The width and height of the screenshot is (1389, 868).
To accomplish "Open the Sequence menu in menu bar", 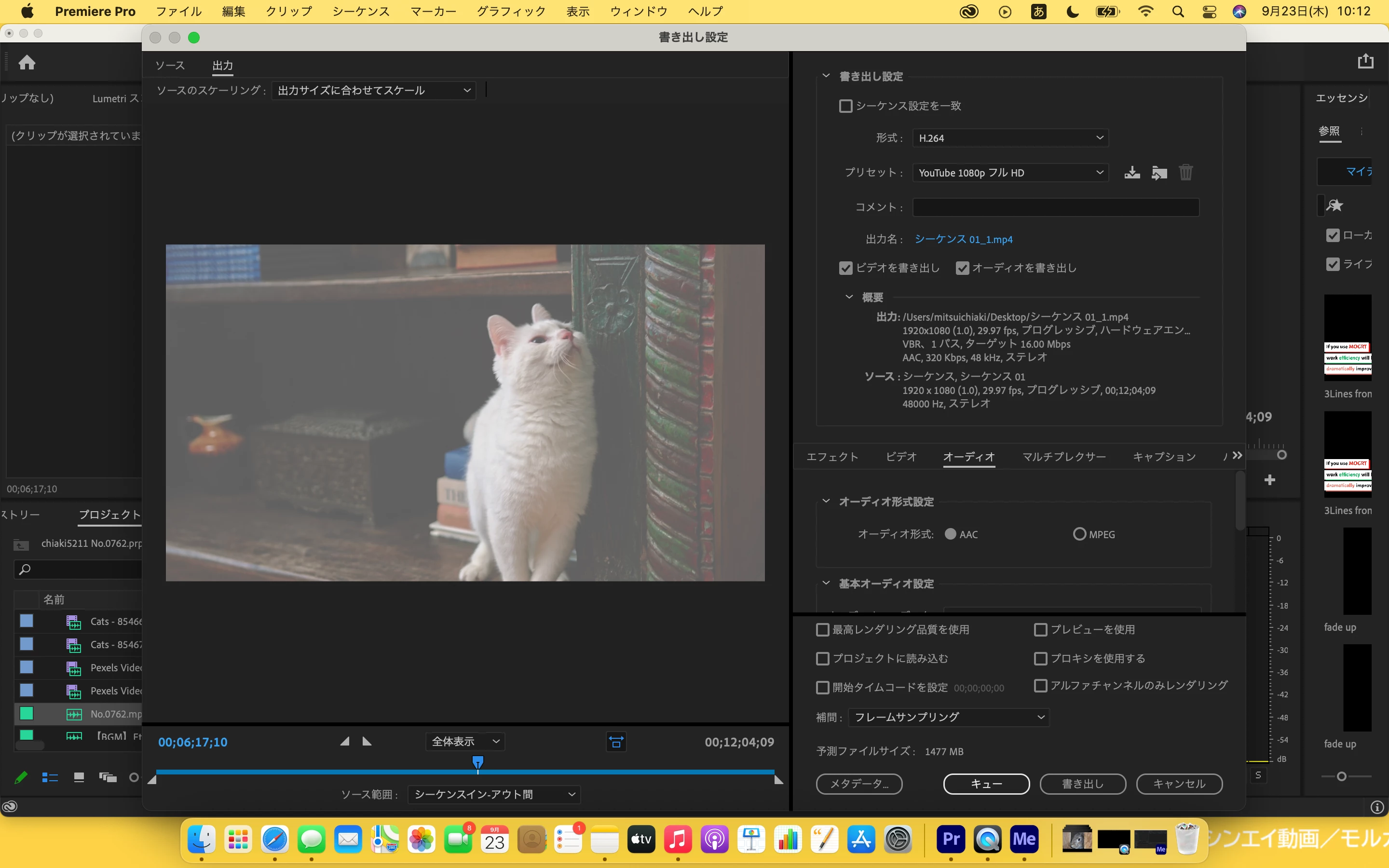I will coord(361,12).
